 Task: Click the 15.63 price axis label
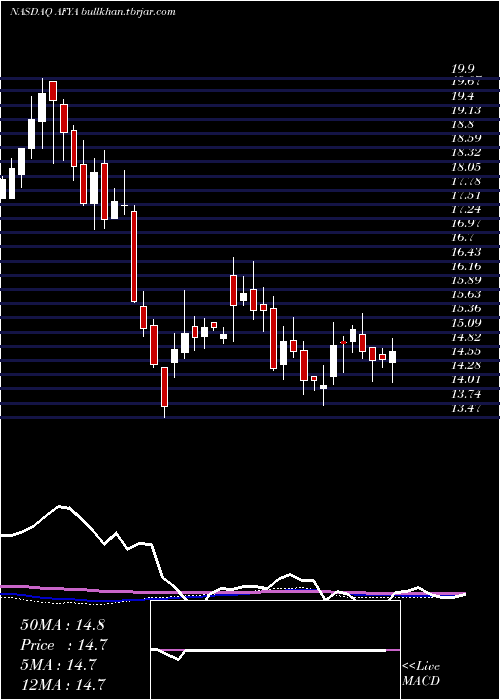pos(466,295)
